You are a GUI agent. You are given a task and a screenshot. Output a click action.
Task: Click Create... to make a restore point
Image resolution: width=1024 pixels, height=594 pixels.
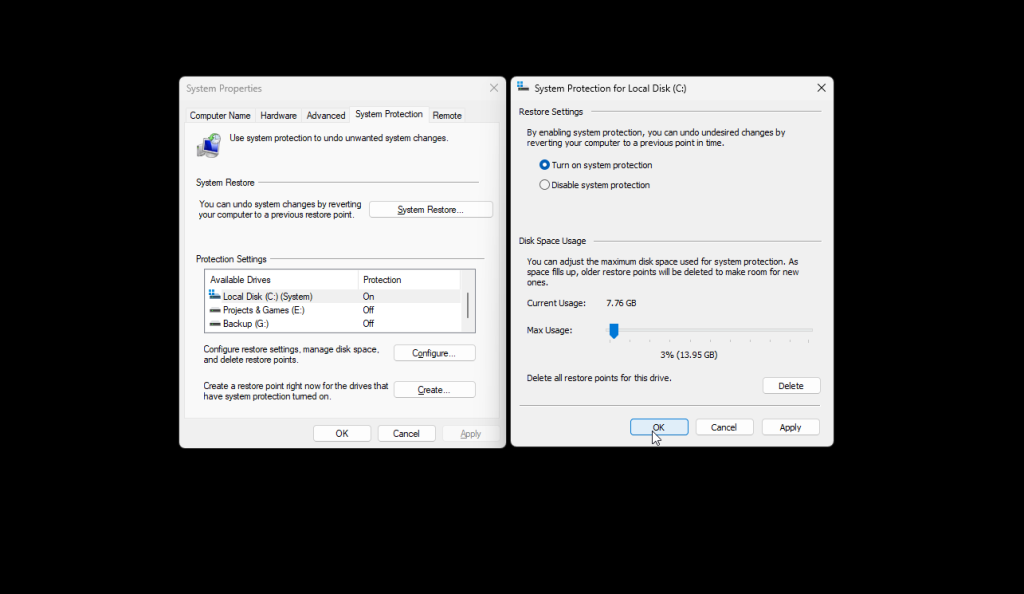click(434, 390)
